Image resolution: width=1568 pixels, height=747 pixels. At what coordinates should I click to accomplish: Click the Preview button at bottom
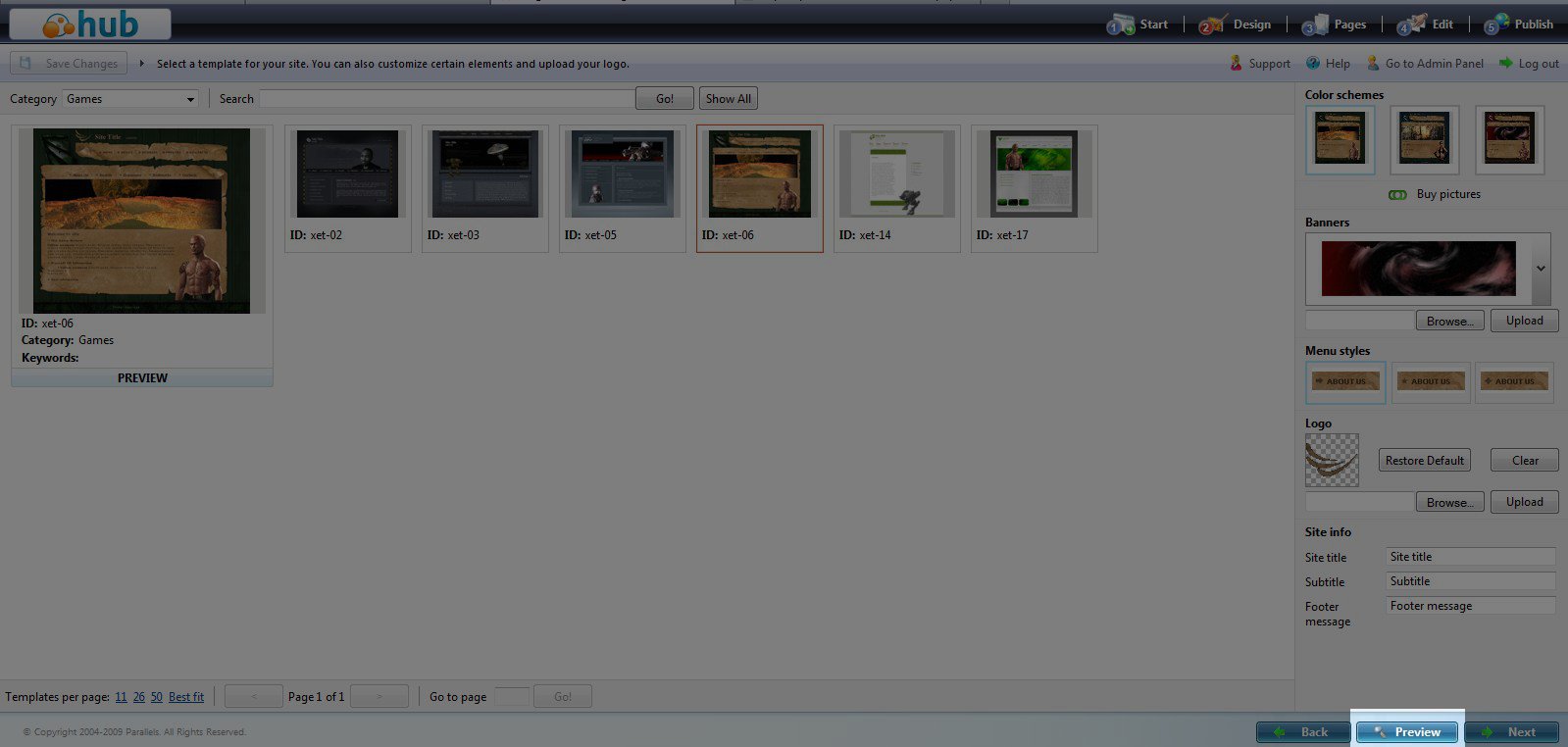click(x=1407, y=732)
